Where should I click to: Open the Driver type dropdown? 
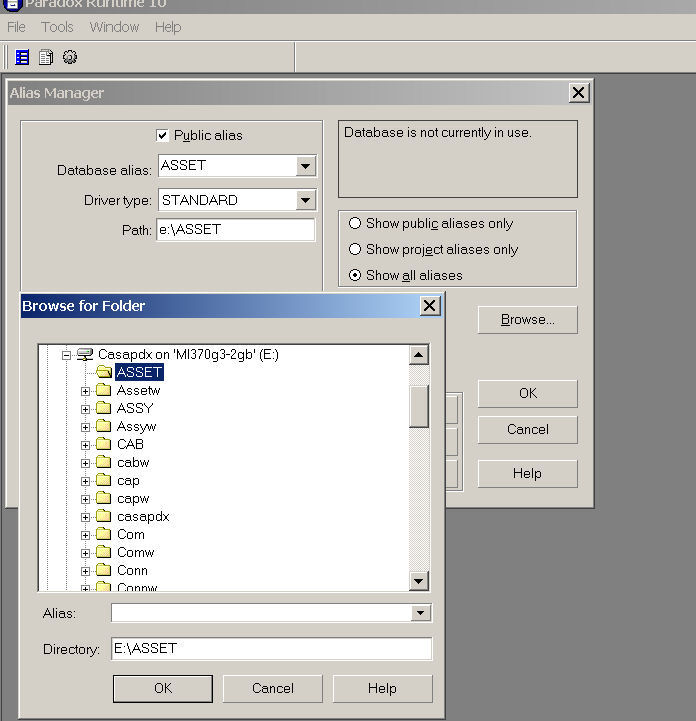coord(305,200)
